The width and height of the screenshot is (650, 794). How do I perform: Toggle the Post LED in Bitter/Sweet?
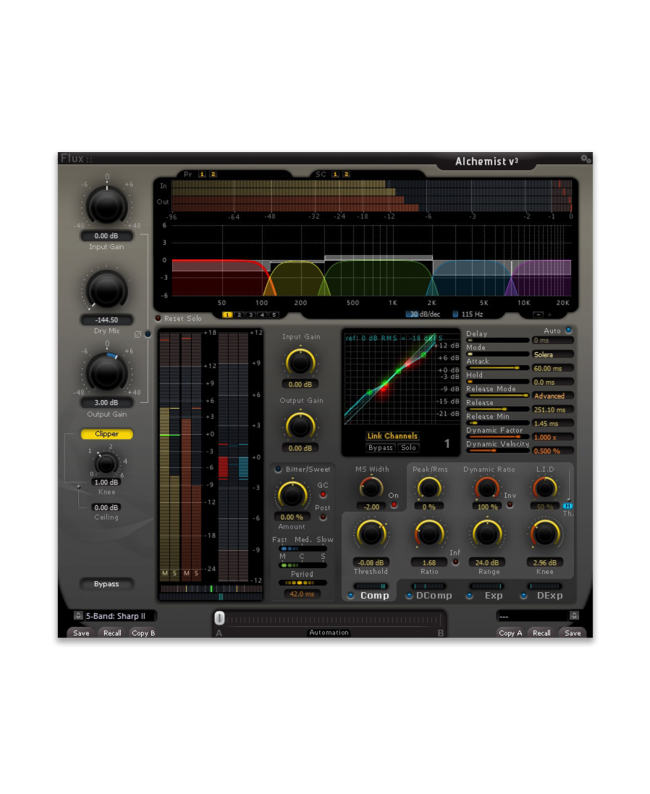pos(323,517)
